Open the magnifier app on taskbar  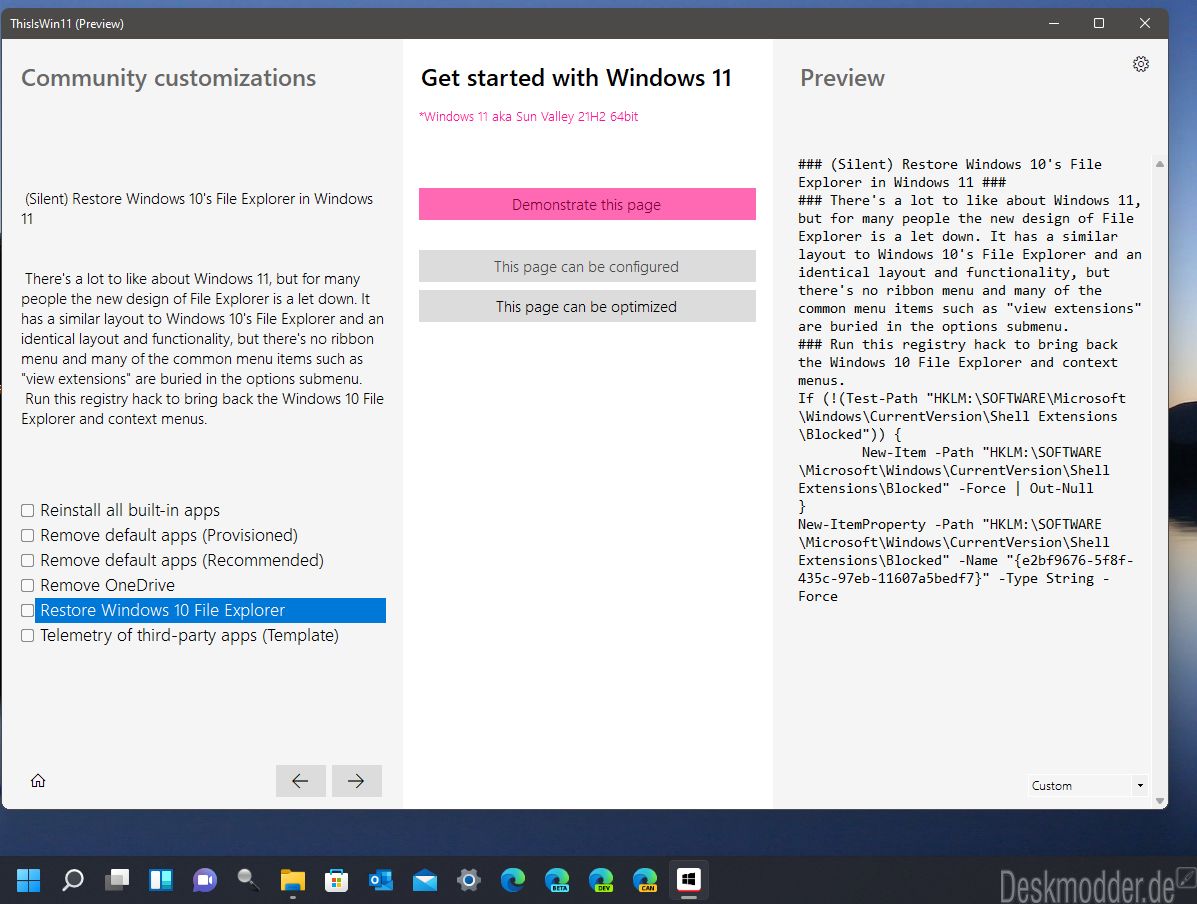248,880
